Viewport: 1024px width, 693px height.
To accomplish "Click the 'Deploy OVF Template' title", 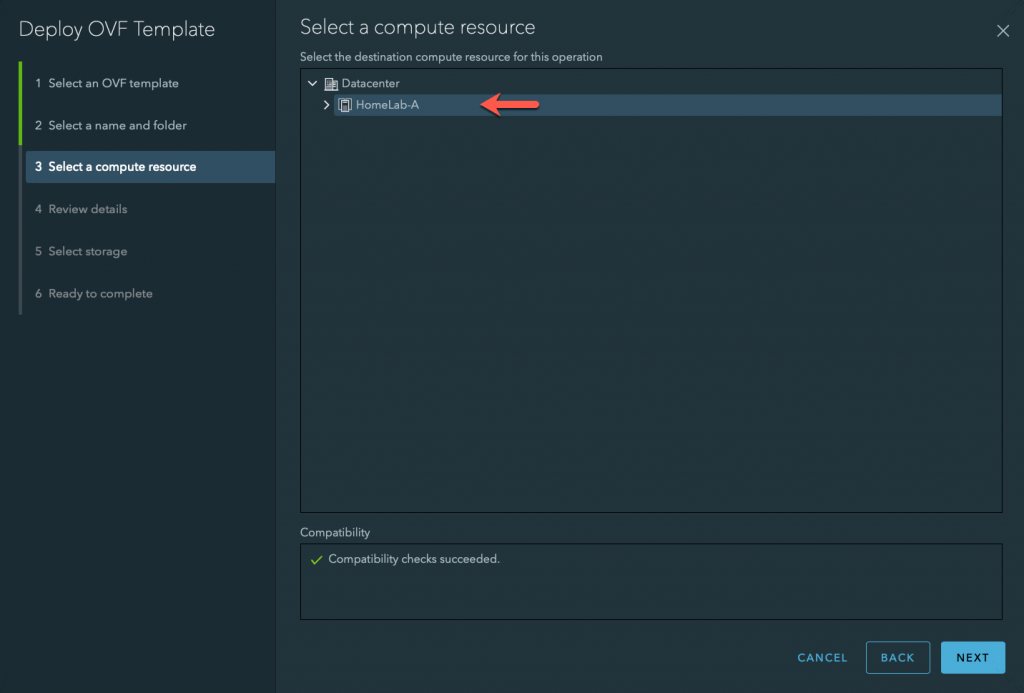I will coord(117,29).
